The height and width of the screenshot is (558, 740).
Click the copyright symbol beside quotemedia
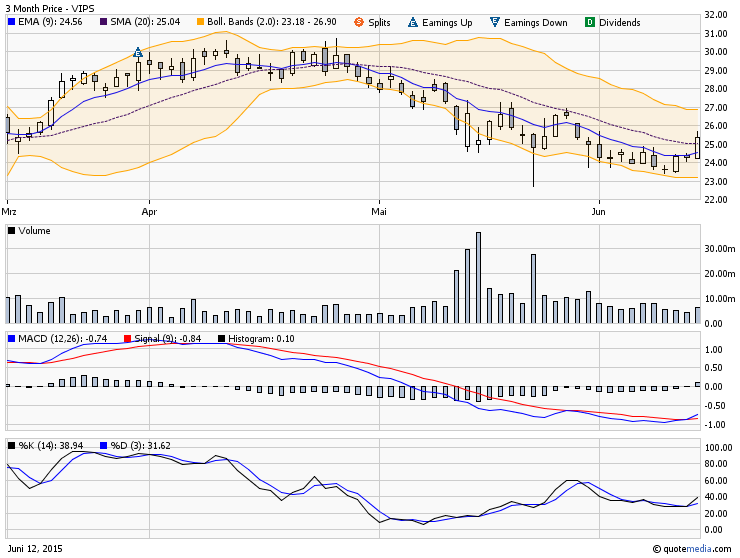tap(656, 548)
